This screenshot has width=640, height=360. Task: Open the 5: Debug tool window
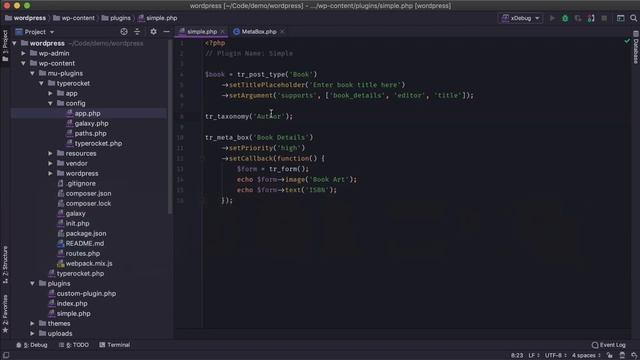31,345
